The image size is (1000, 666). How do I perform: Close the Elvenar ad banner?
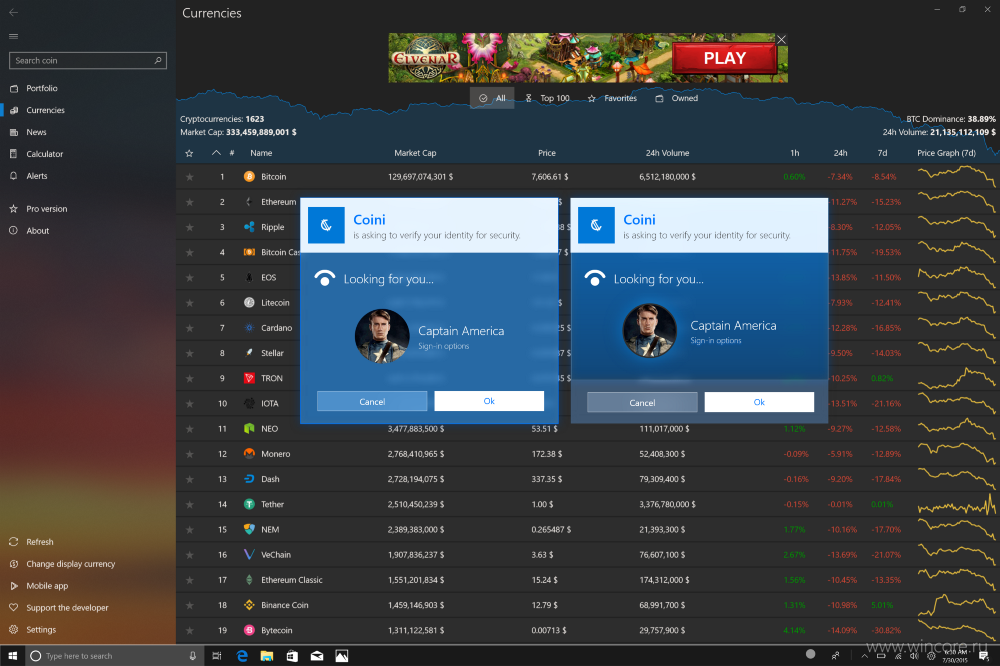[781, 40]
